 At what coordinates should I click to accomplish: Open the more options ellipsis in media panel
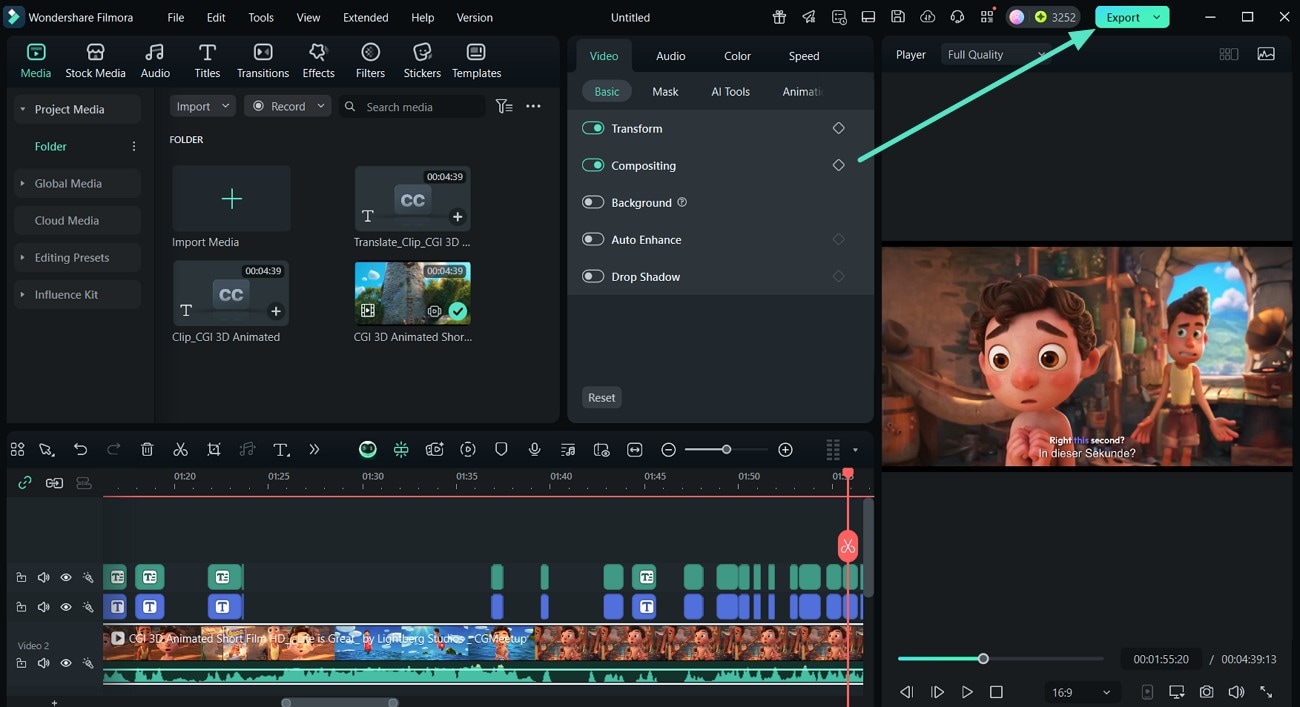533,106
